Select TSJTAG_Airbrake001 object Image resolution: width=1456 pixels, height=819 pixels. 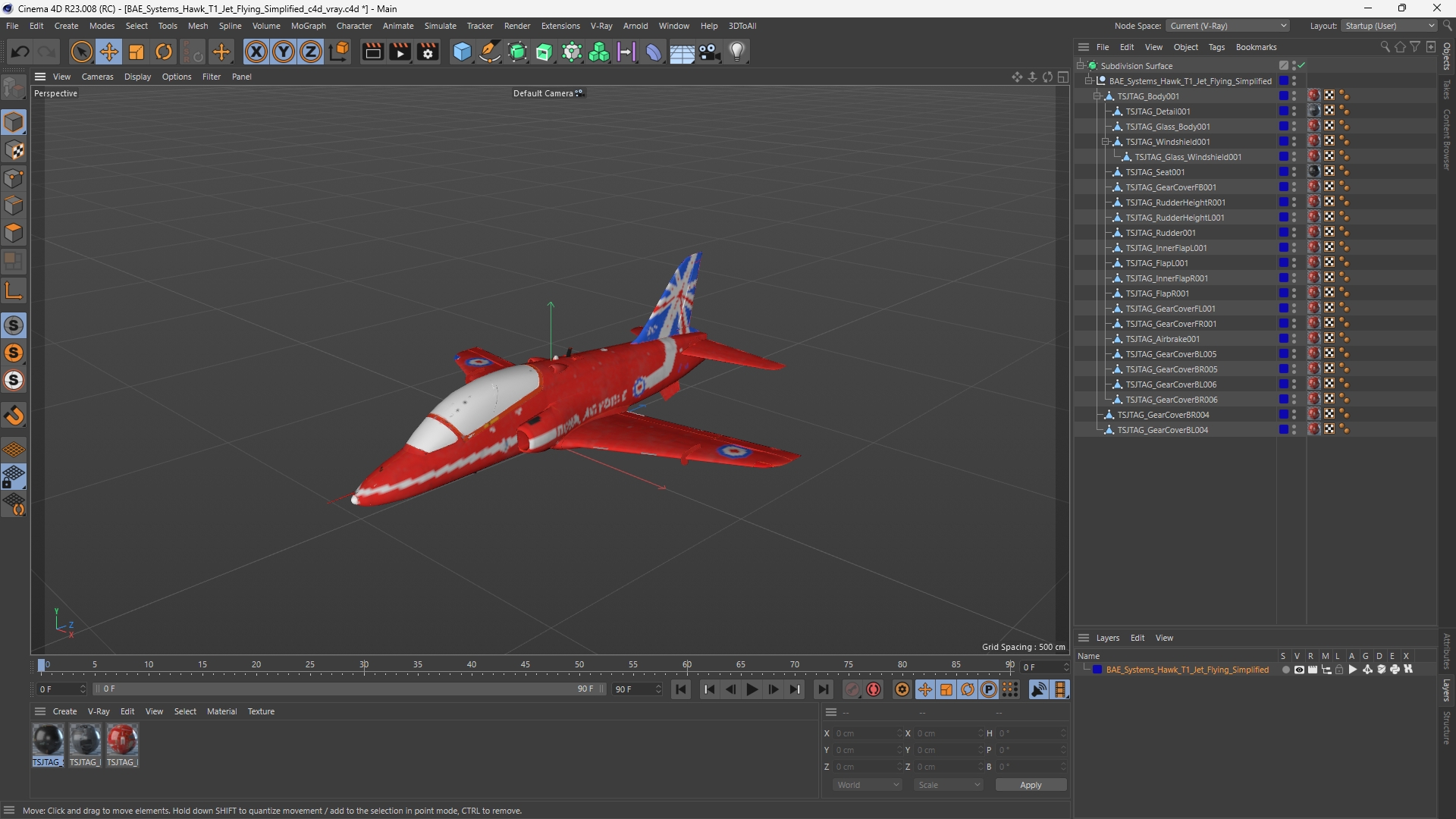1162,339
